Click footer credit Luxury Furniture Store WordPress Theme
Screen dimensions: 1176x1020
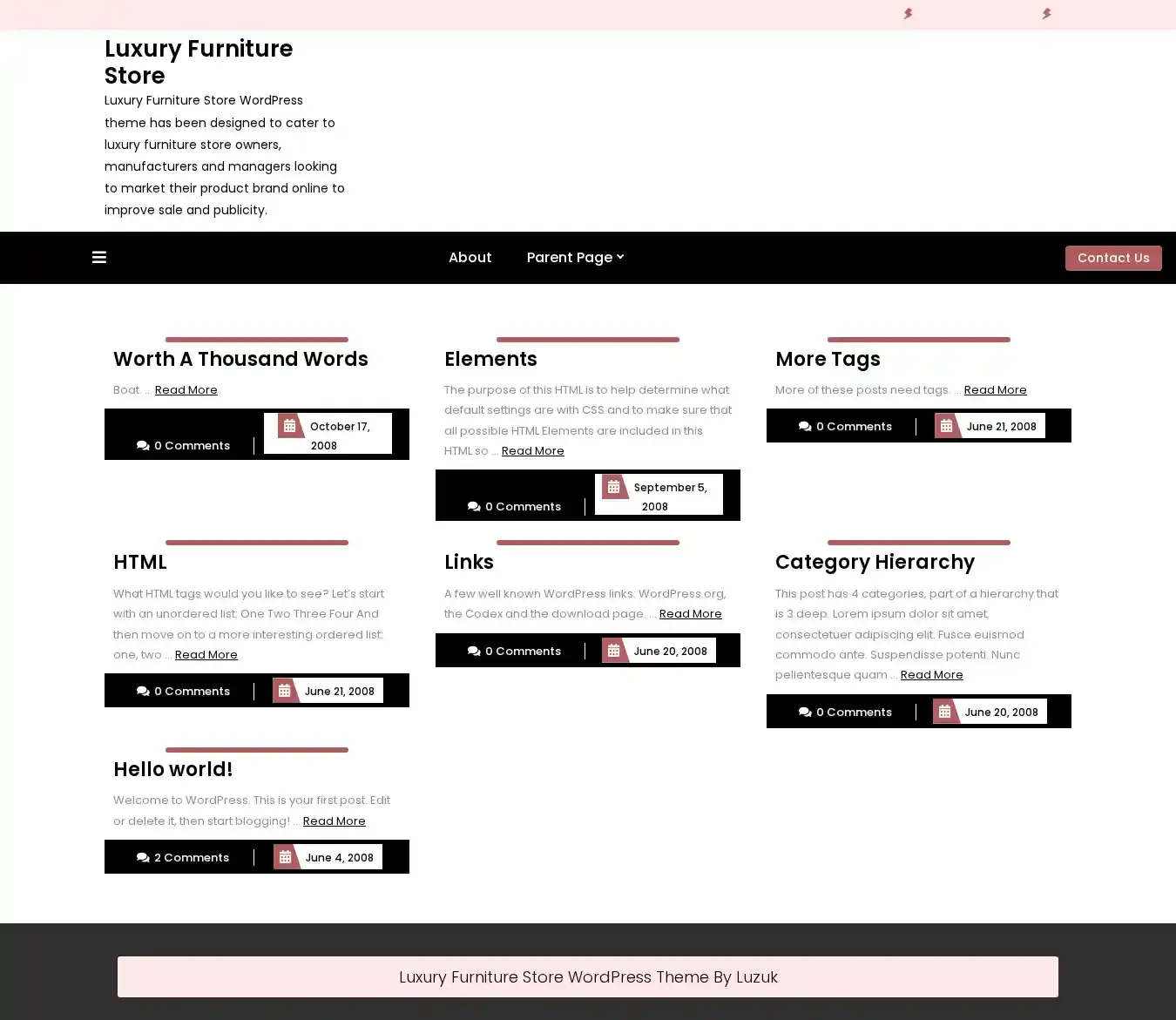point(588,976)
